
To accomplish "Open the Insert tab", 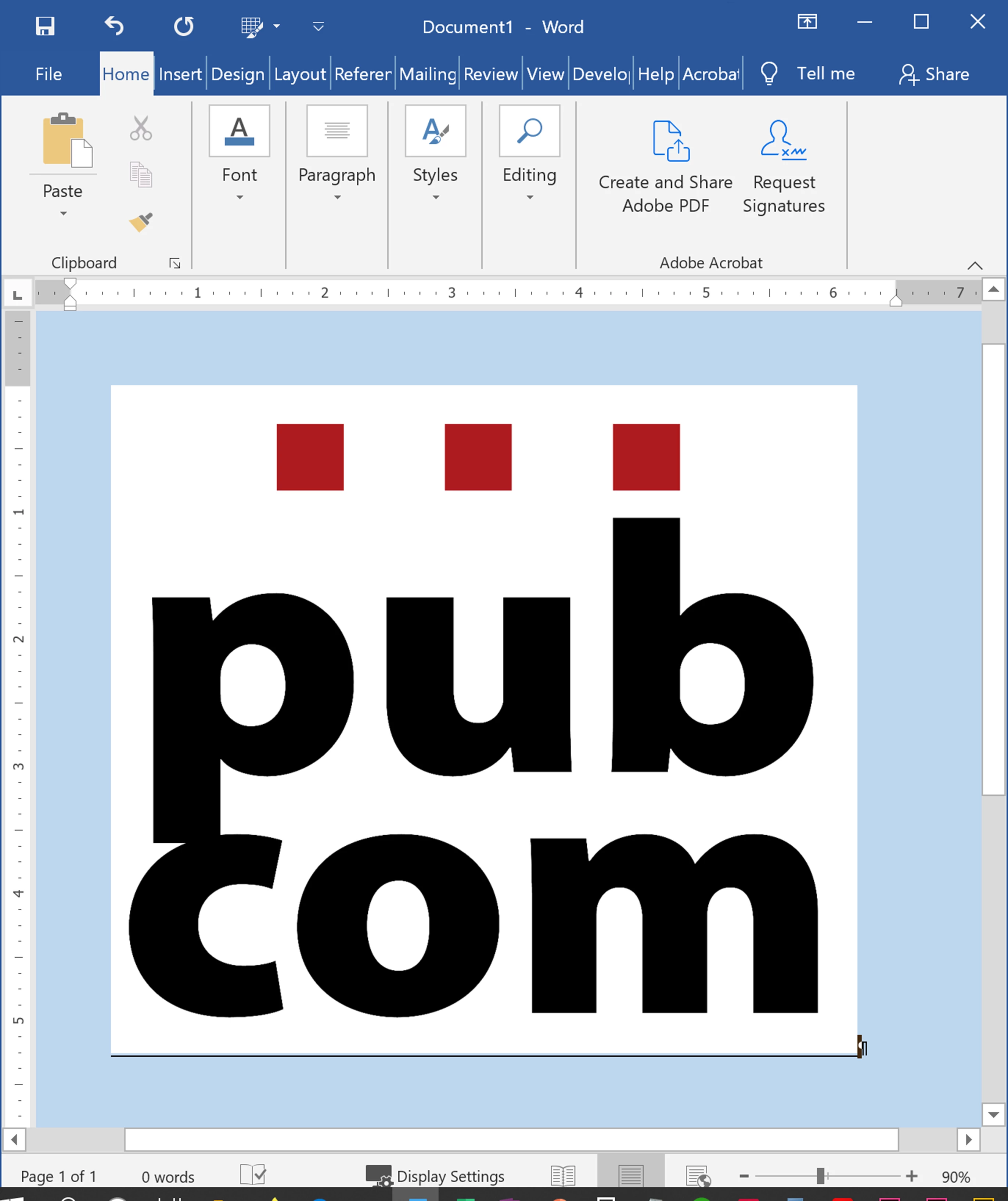I will click(x=180, y=74).
